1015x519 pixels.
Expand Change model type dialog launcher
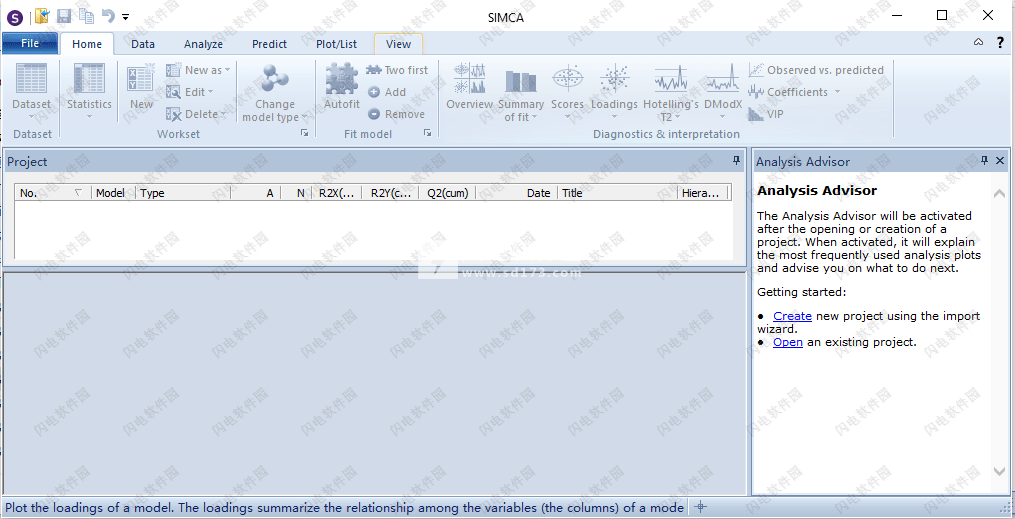click(304, 133)
